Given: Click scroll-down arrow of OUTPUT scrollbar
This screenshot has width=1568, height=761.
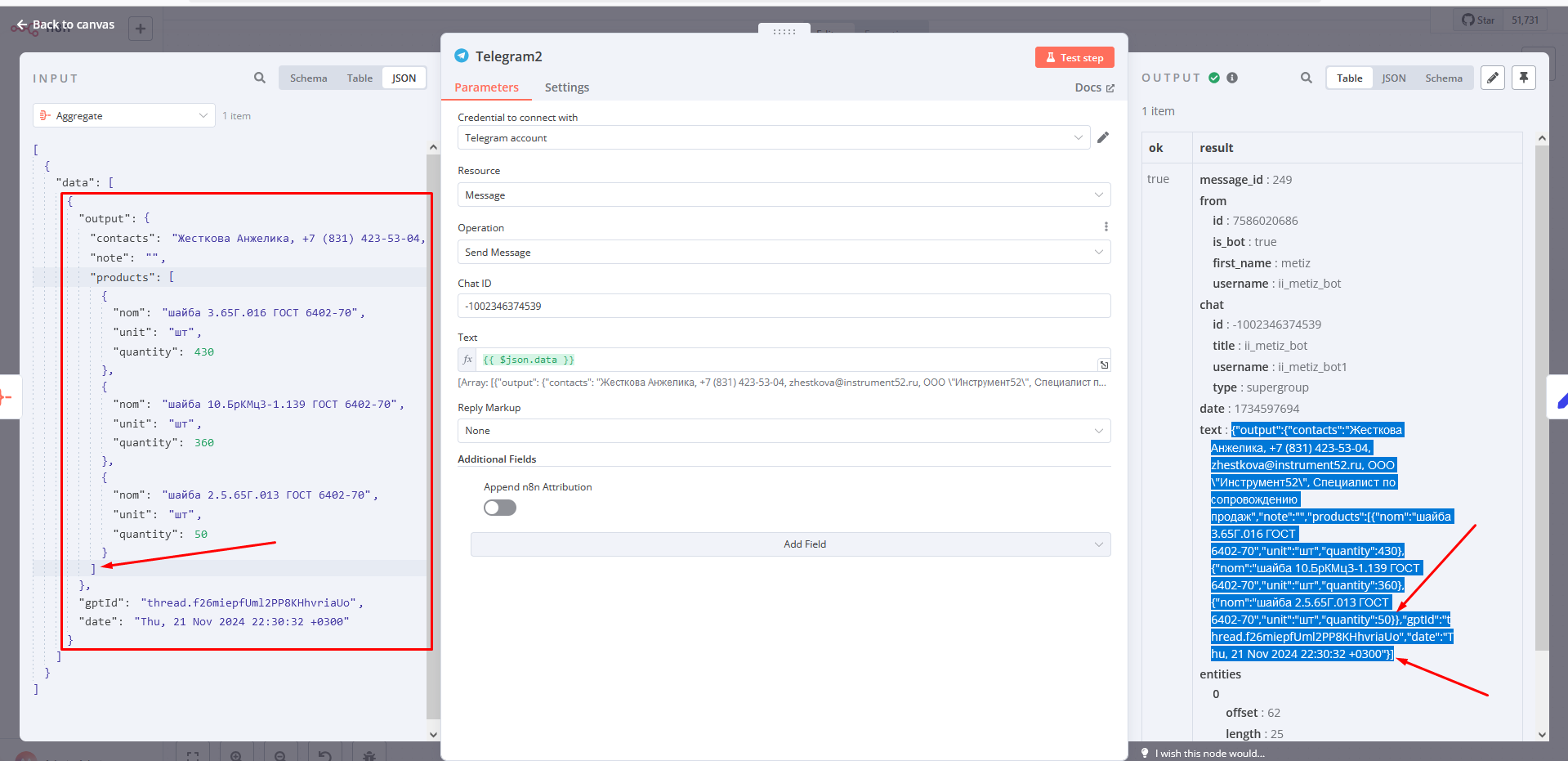Looking at the screenshot, I should coord(1542,734).
